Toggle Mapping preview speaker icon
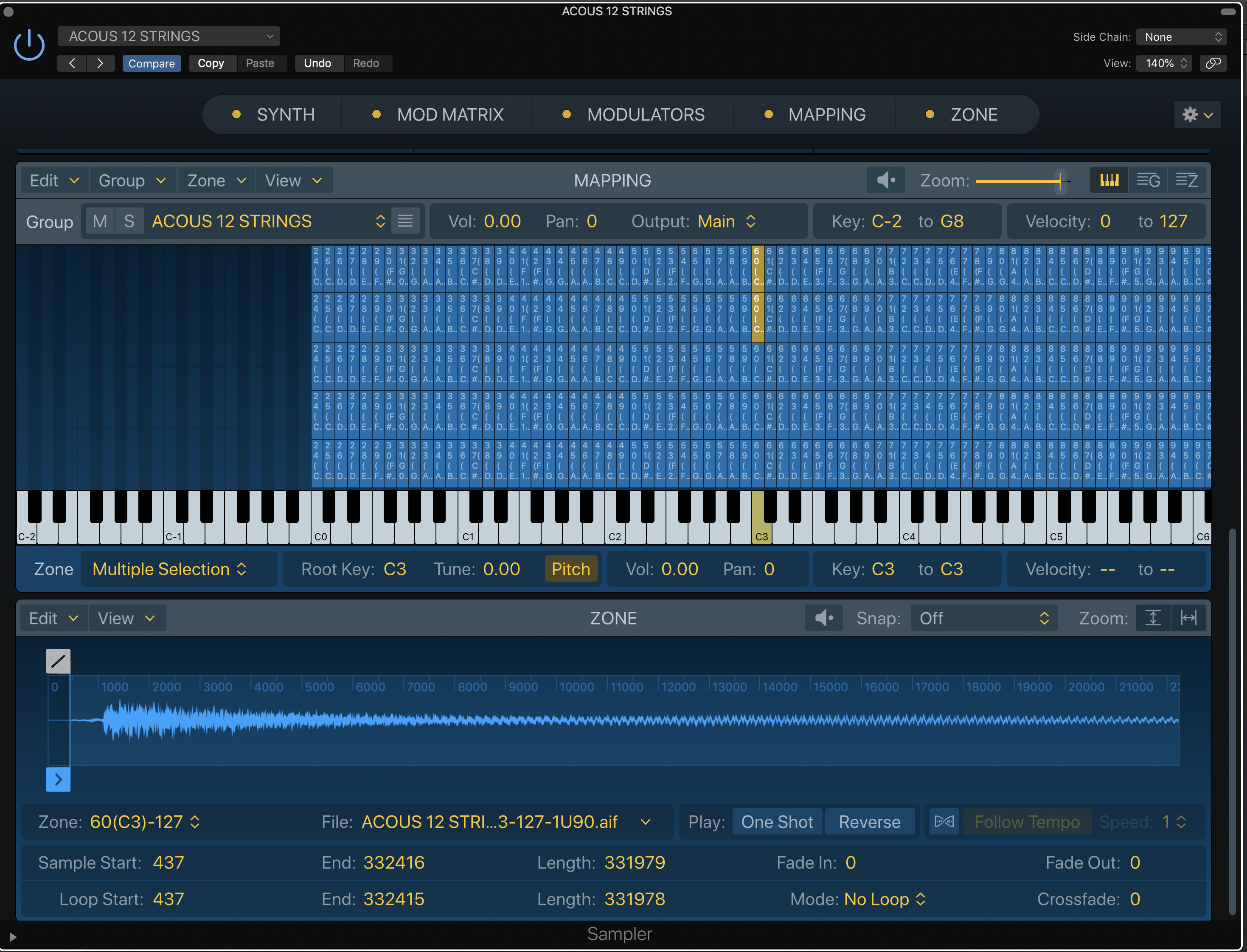Screen dimensions: 1247x952 point(886,180)
